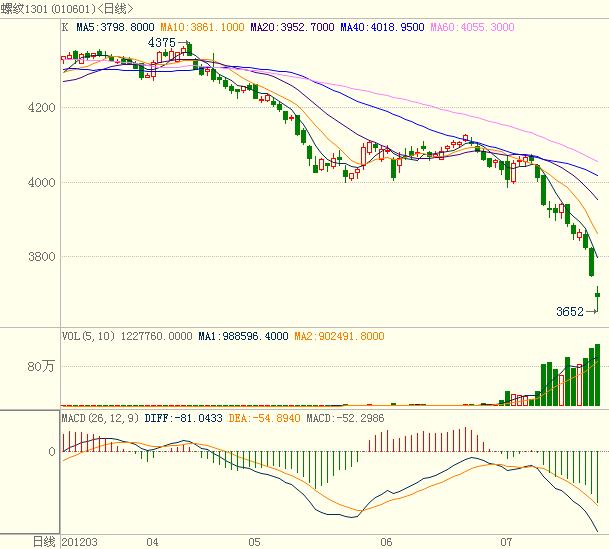Switch period using 日线 bottom label
The image size is (609, 549).
coord(40,541)
